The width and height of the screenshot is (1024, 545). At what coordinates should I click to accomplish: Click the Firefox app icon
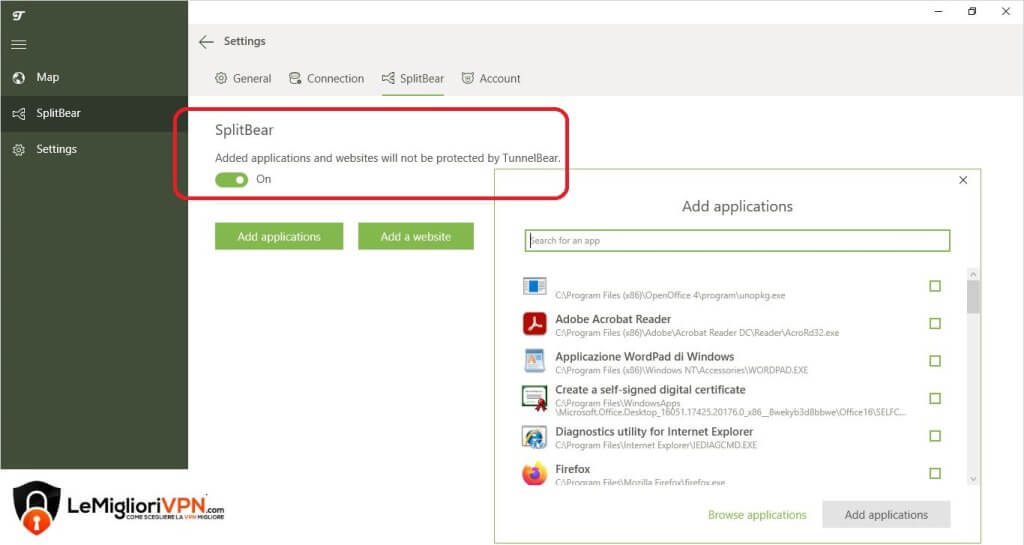point(534,473)
